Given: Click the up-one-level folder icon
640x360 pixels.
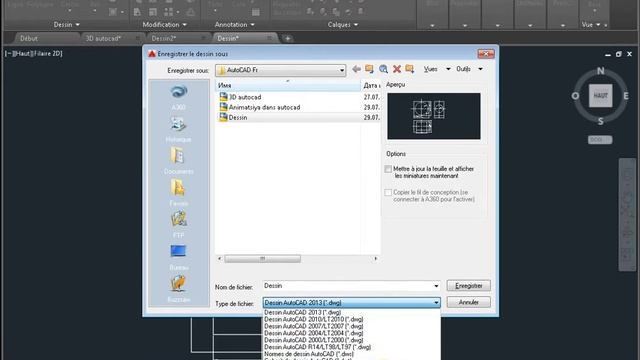Looking at the screenshot, I should pos(369,69).
